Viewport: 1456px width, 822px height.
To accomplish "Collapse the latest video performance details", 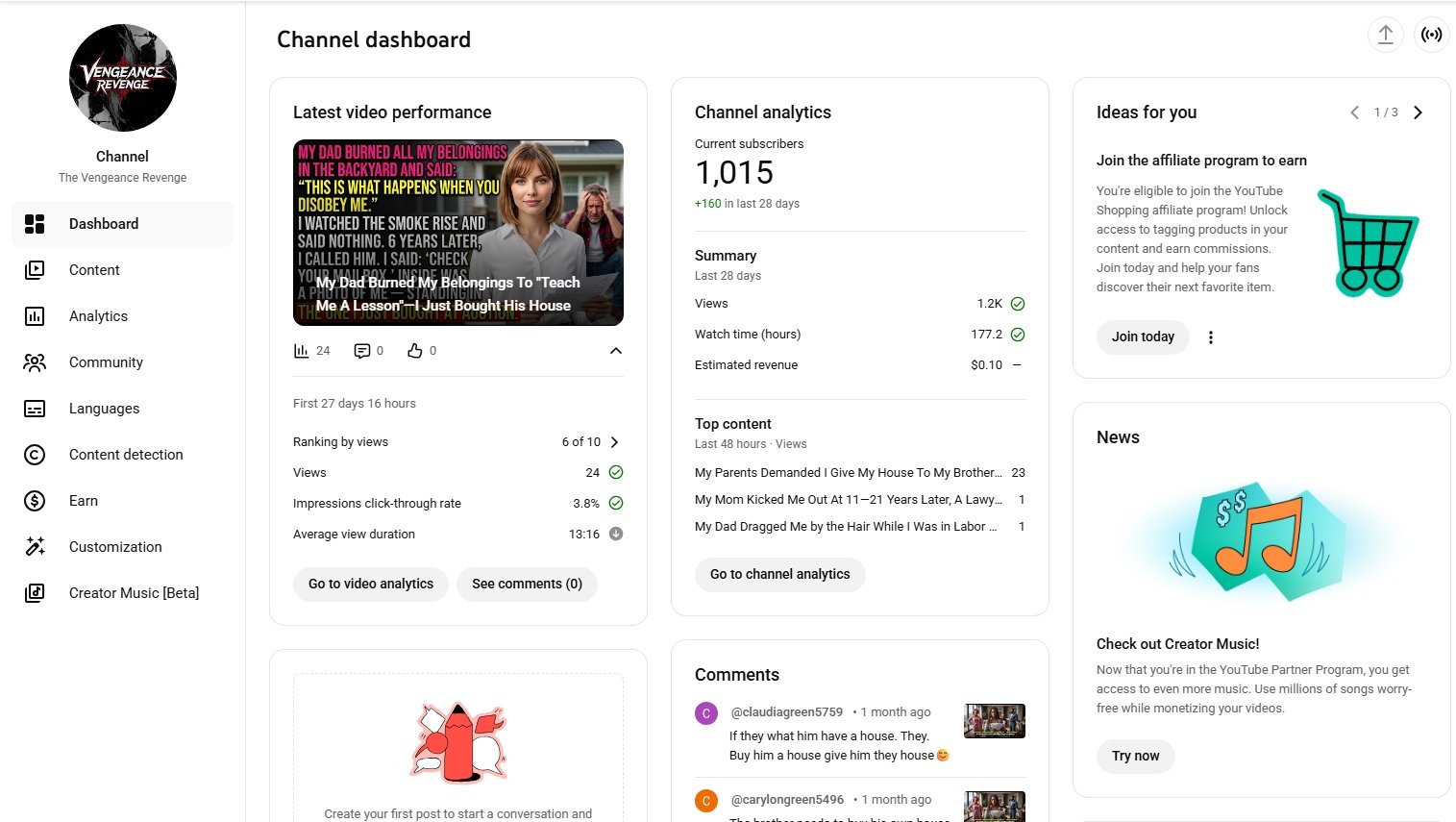I will coord(615,351).
